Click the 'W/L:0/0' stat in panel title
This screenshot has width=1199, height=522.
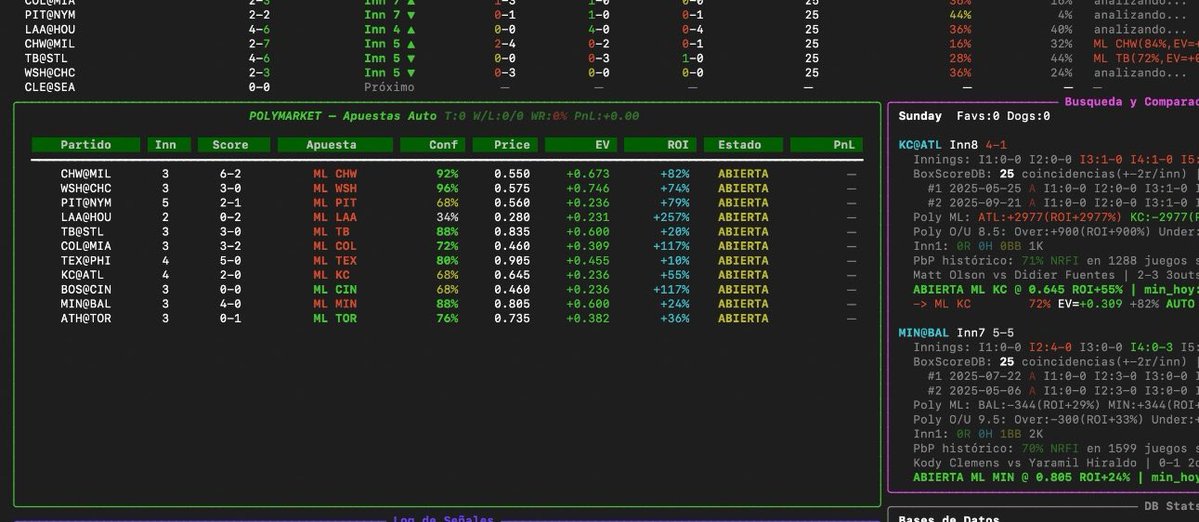click(497, 116)
